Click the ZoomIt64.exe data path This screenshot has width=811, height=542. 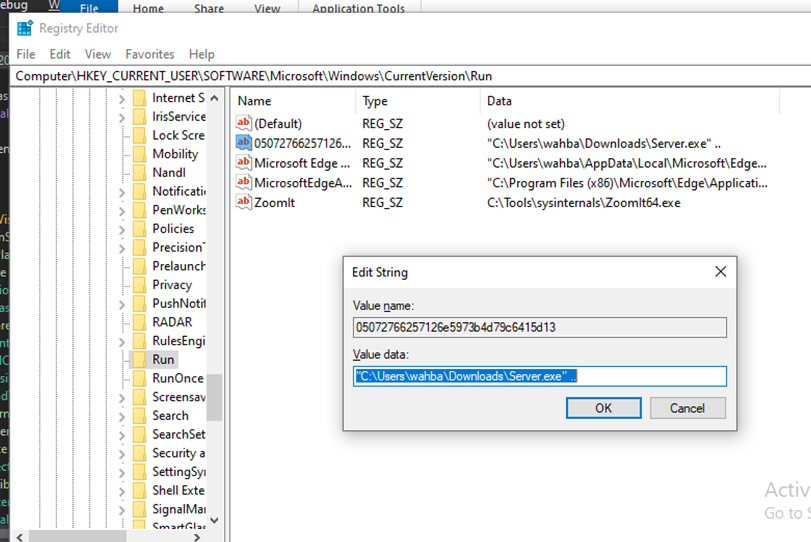[583, 202]
